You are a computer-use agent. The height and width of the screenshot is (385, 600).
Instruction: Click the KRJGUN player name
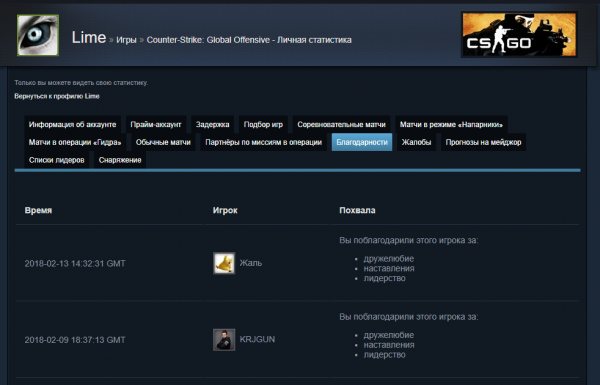[x=257, y=339]
